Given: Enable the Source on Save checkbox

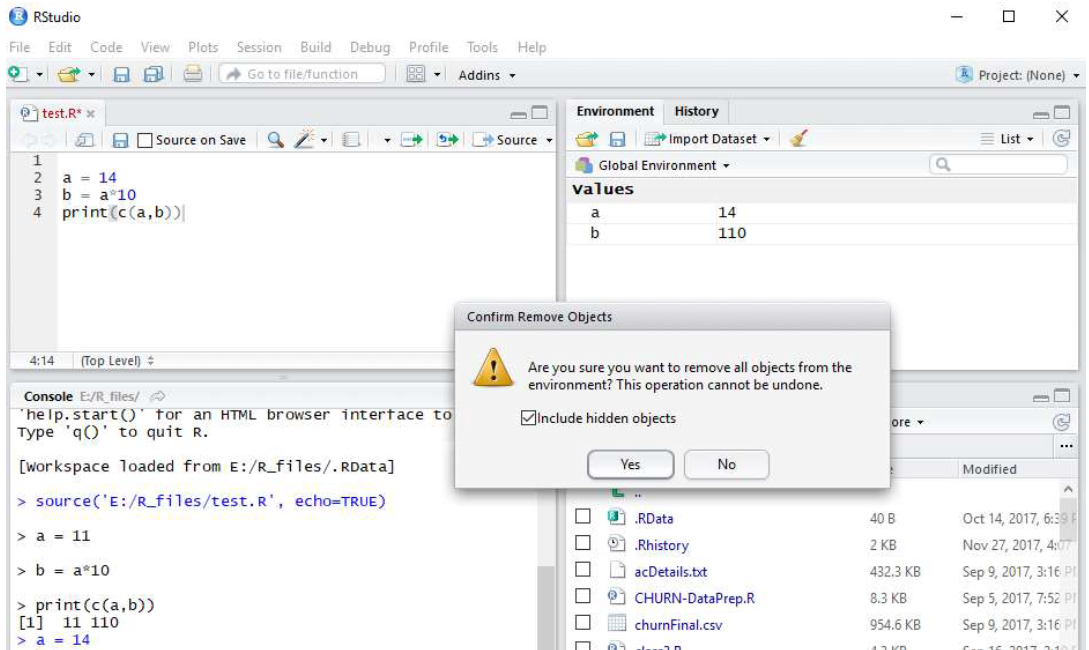Looking at the screenshot, I should coord(145,140).
